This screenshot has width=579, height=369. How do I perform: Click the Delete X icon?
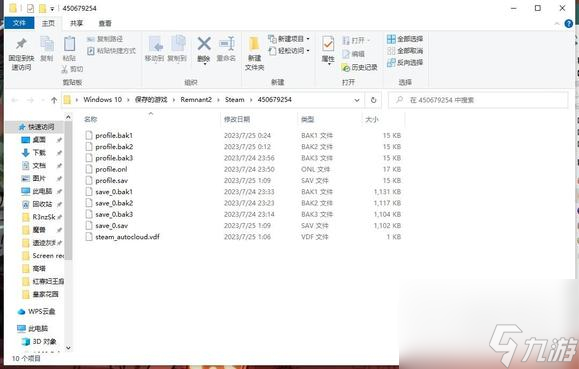[204, 44]
